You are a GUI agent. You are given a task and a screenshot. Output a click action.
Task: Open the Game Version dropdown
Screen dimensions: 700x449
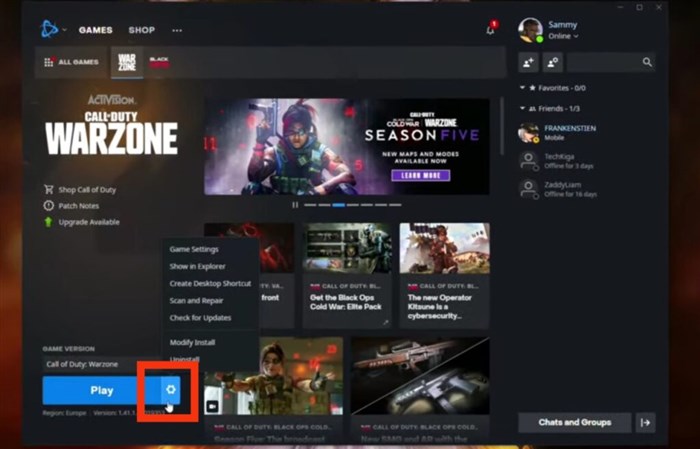pos(95,364)
